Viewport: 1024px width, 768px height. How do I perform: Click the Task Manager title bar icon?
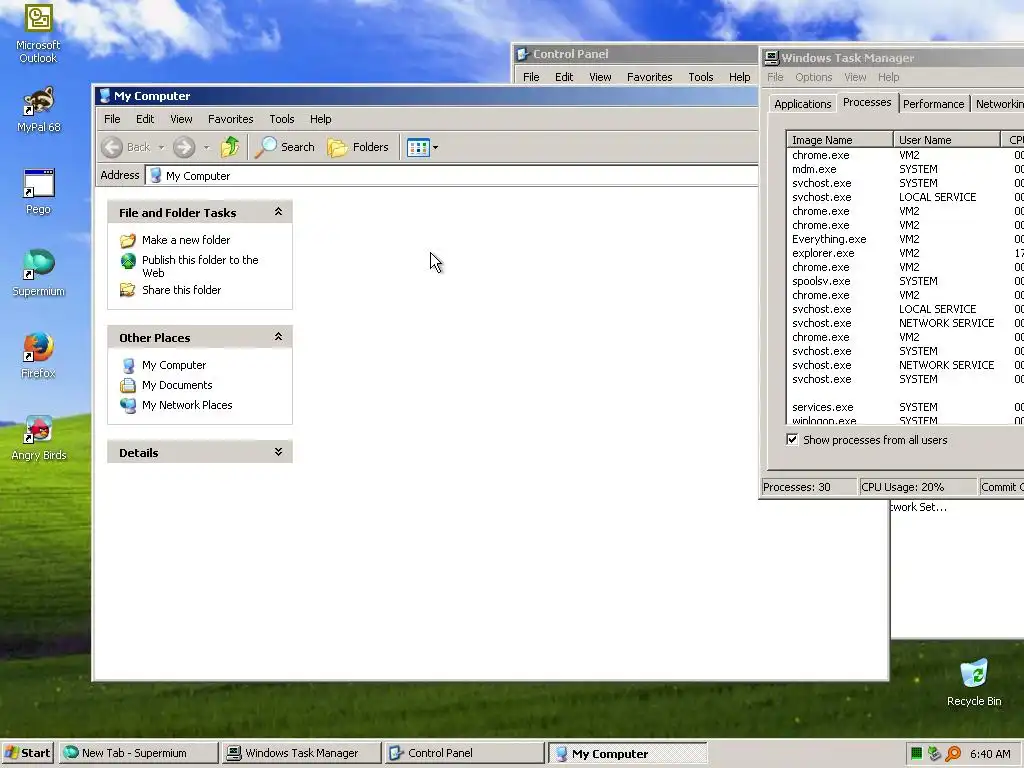(771, 58)
